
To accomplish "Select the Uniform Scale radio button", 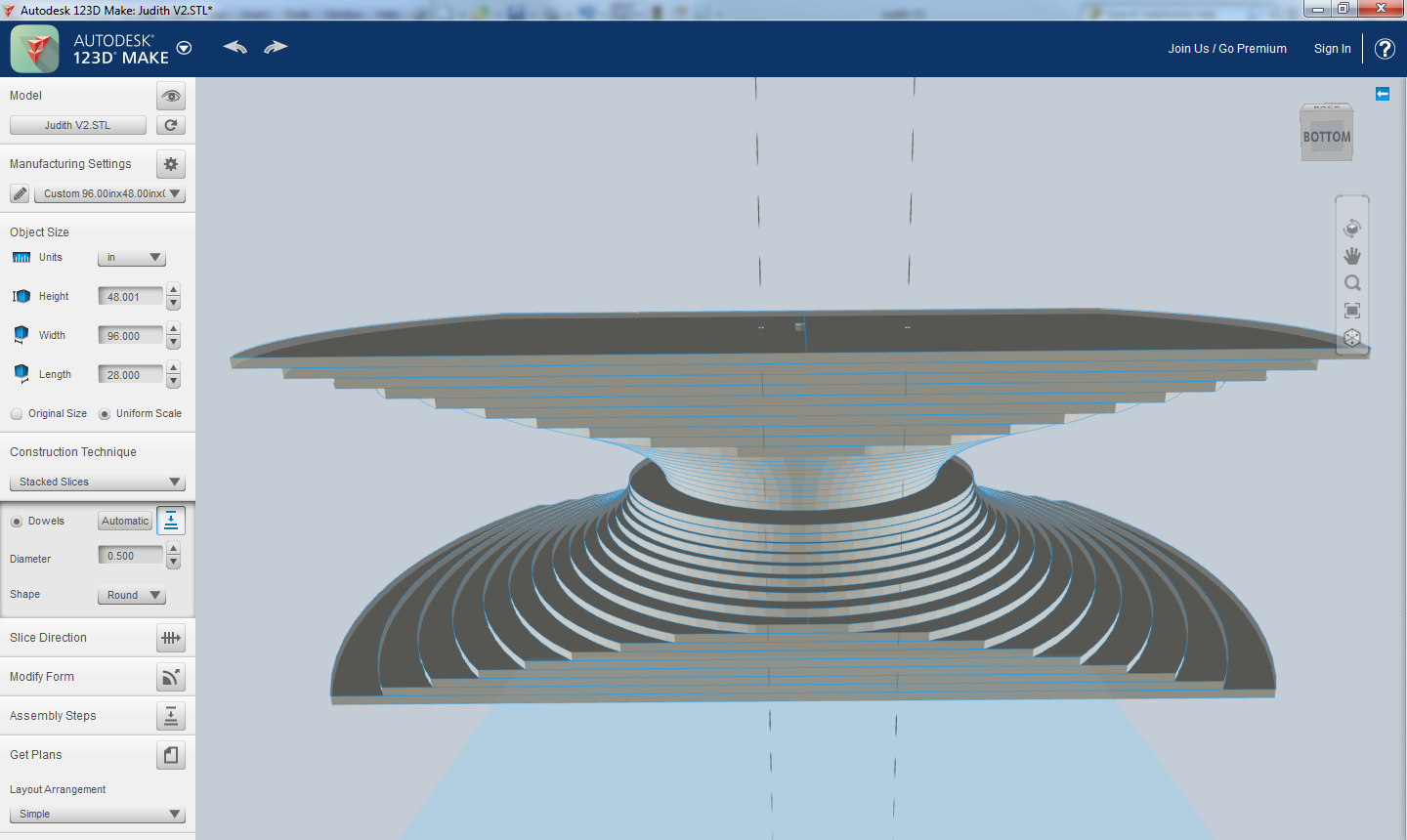I will (x=104, y=413).
